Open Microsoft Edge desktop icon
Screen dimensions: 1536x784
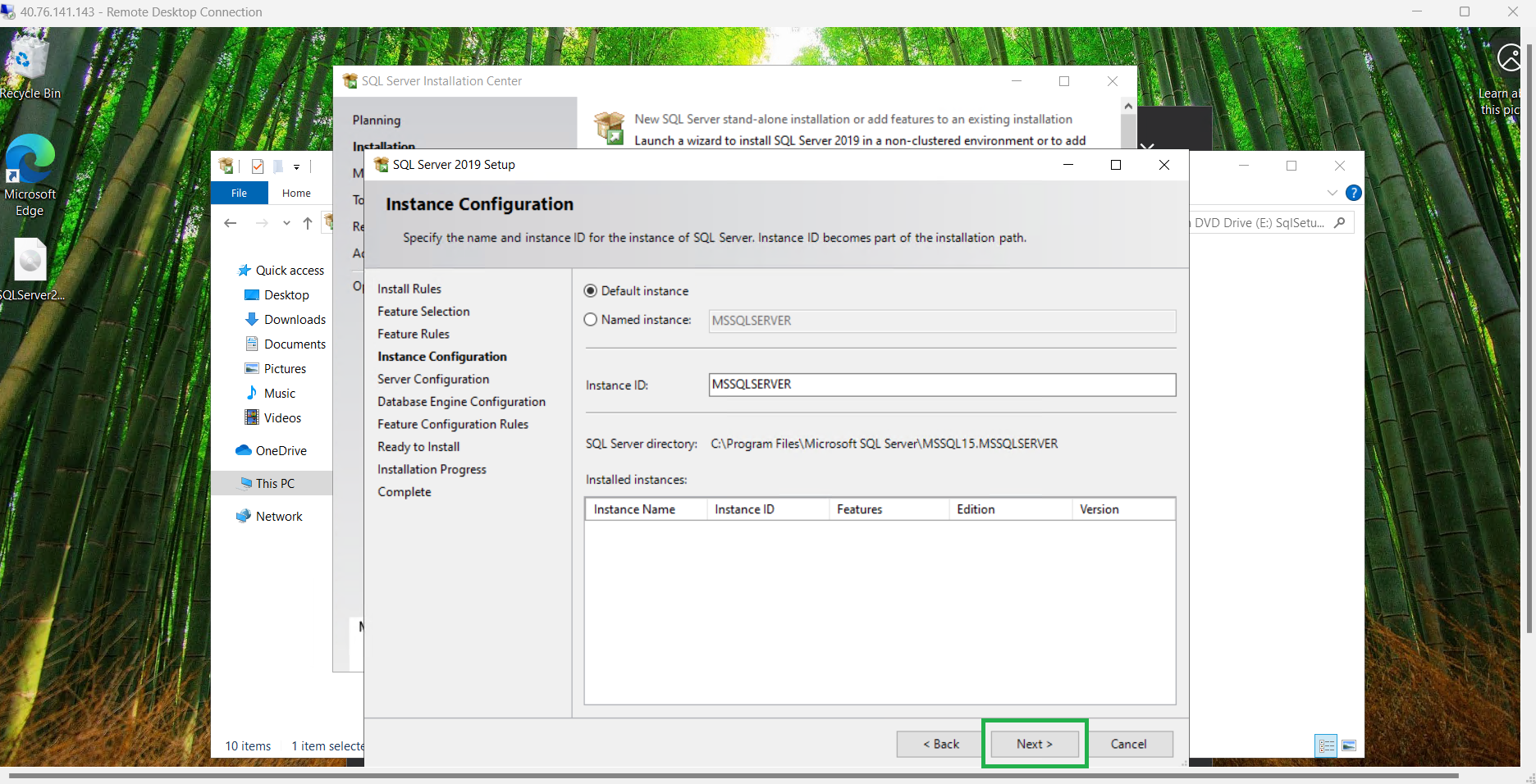[30, 175]
